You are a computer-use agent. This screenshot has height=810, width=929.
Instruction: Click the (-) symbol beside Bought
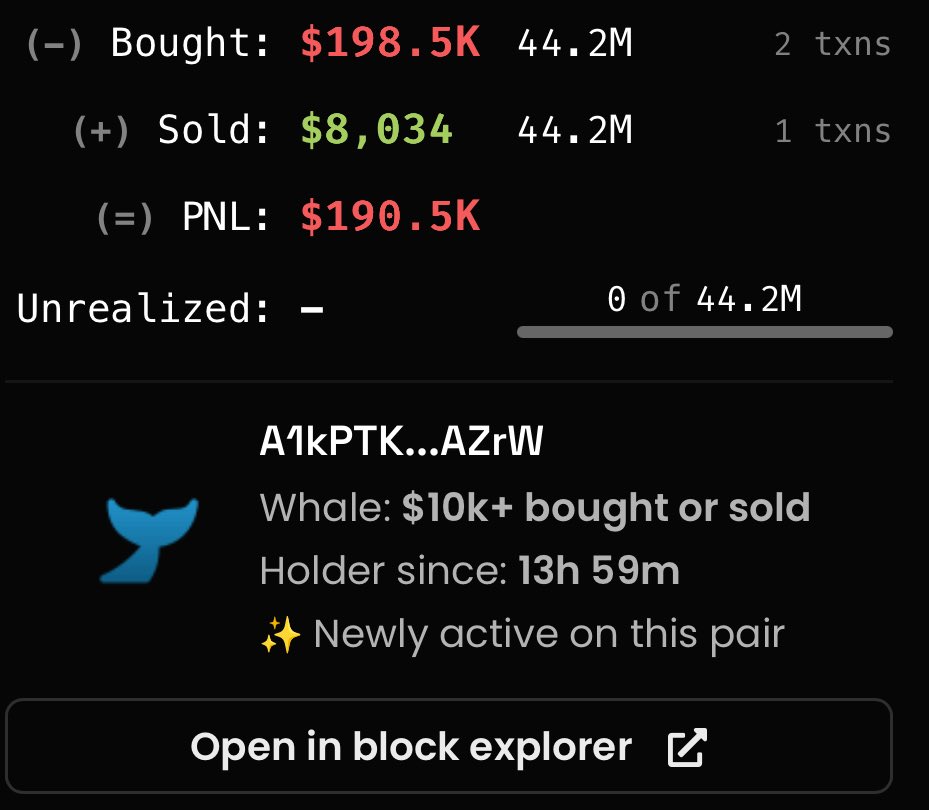[55, 44]
